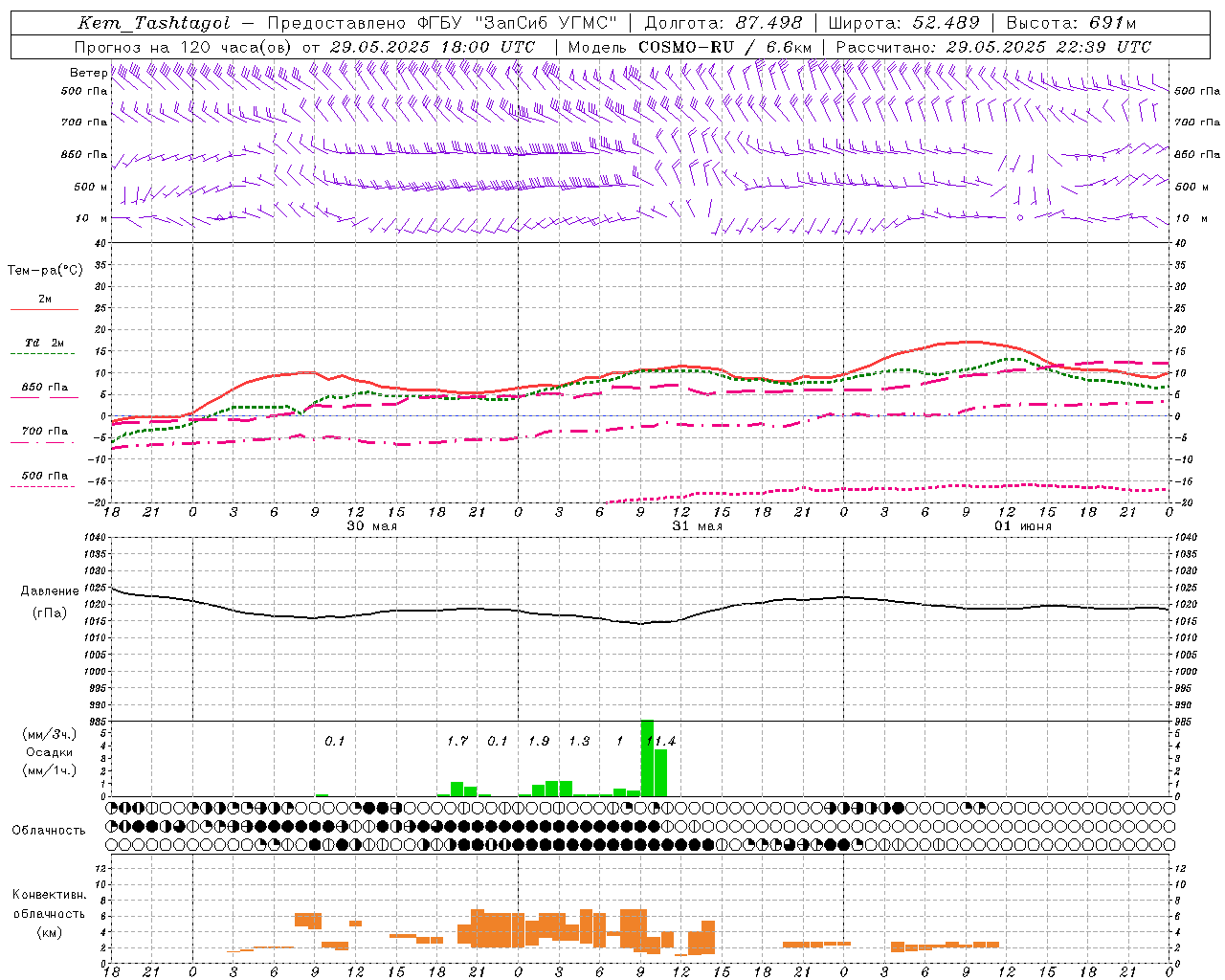
Task: Click the latitude value Широта: 52.489
Action: 903,23
